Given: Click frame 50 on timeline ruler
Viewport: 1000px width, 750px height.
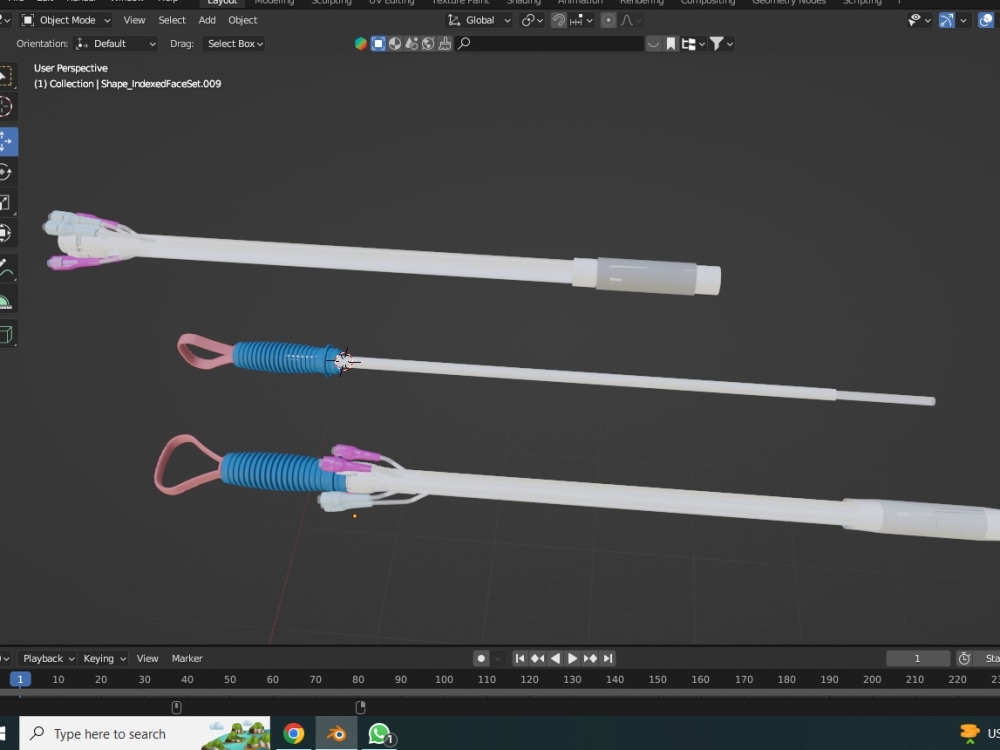Looking at the screenshot, I should coord(230,679).
